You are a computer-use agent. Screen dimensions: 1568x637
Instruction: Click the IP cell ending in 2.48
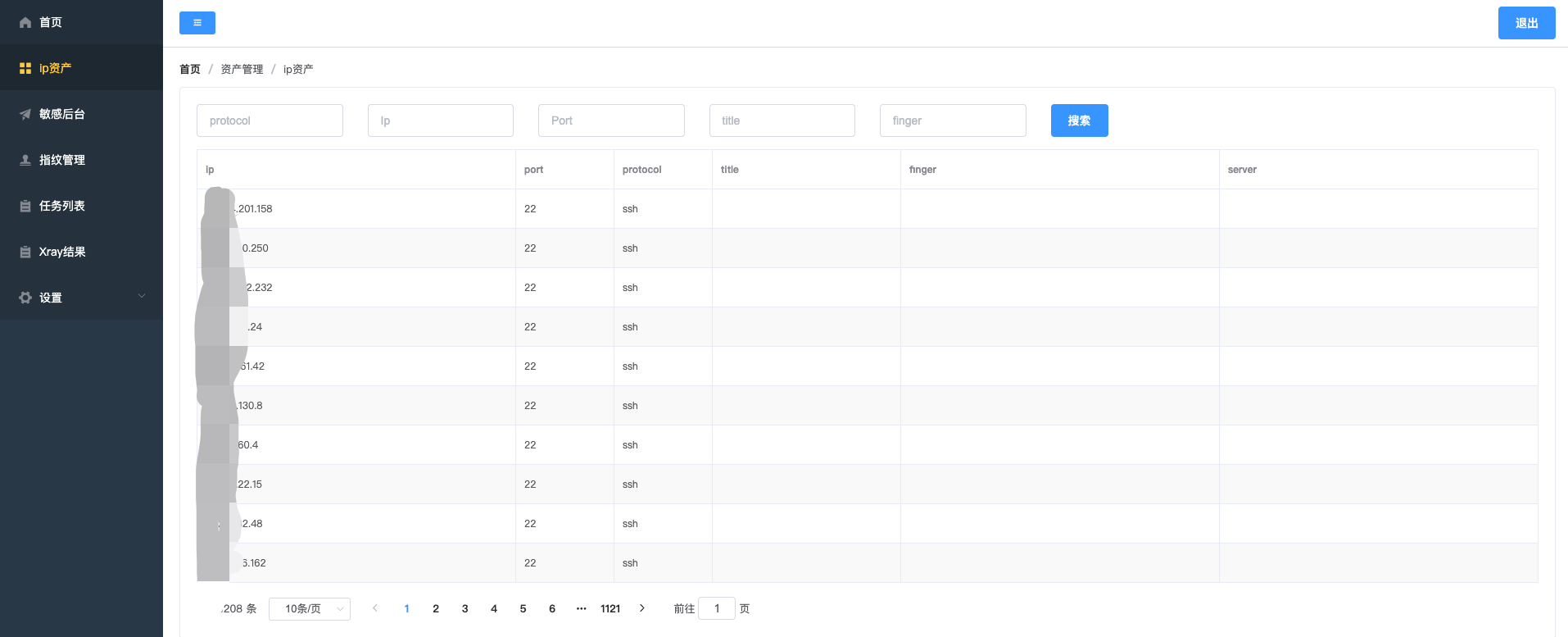(356, 524)
